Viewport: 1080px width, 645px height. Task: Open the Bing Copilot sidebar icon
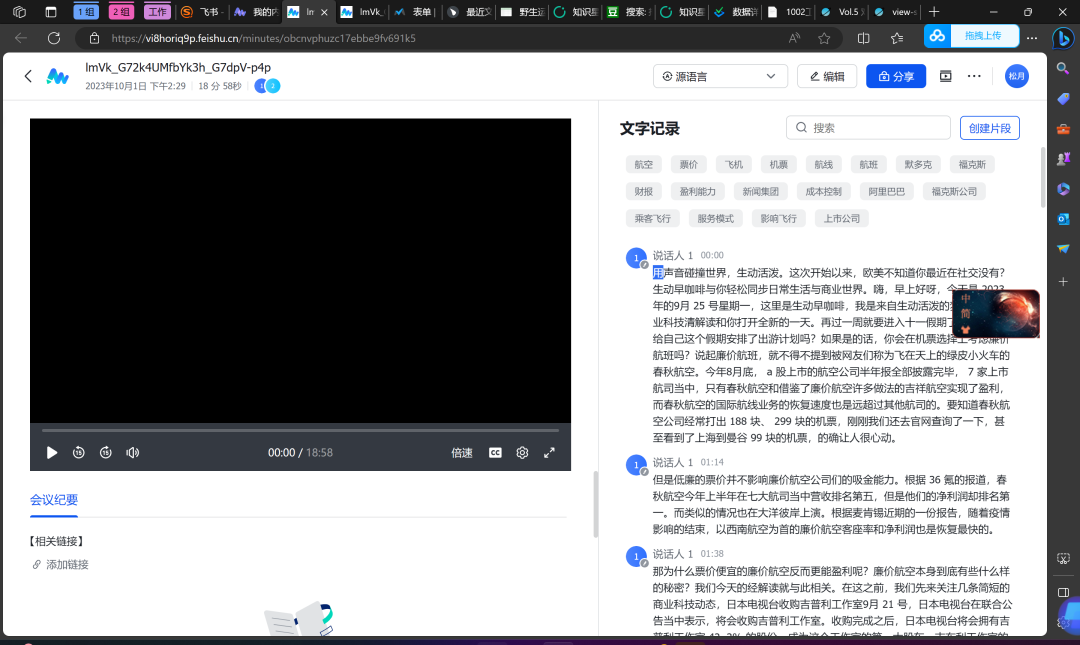[1063, 39]
